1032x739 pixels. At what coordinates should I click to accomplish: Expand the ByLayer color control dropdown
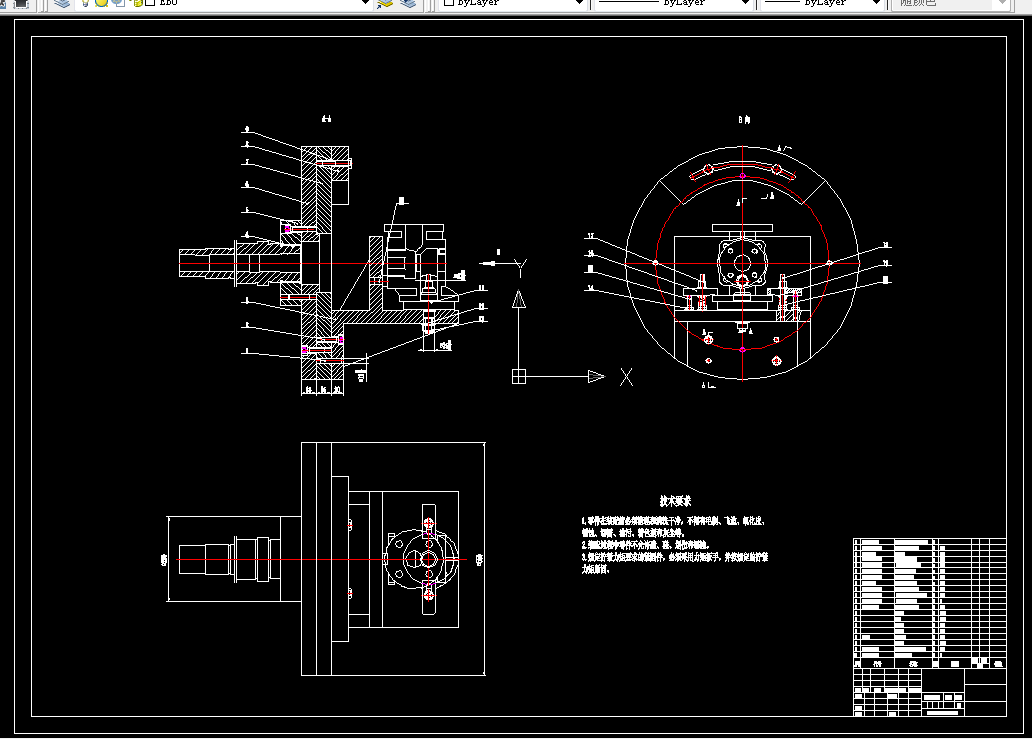tap(579, 3)
